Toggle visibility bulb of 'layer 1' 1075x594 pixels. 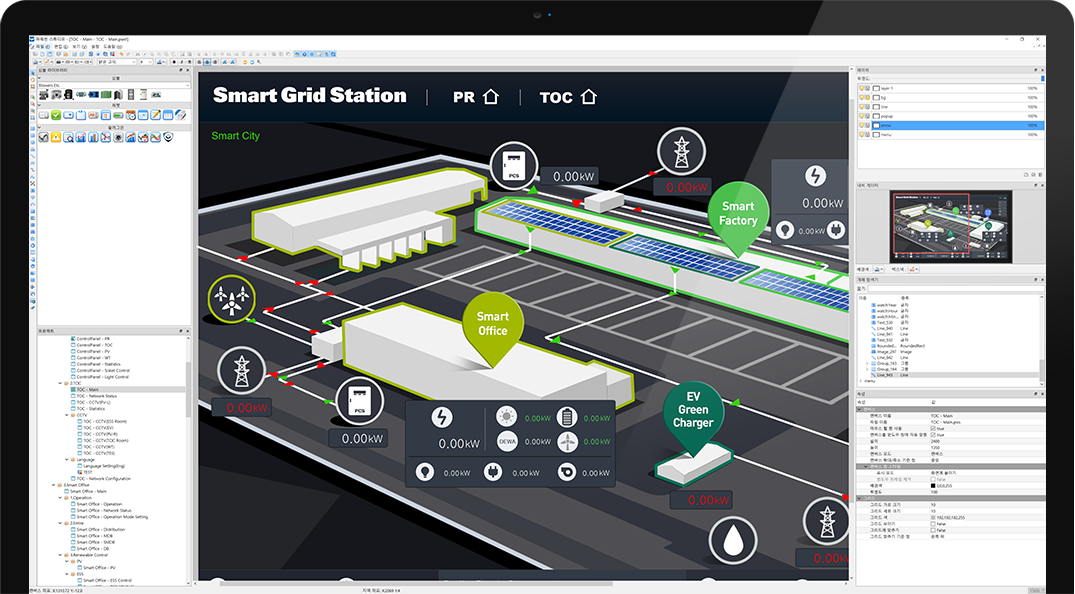coord(862,88)
